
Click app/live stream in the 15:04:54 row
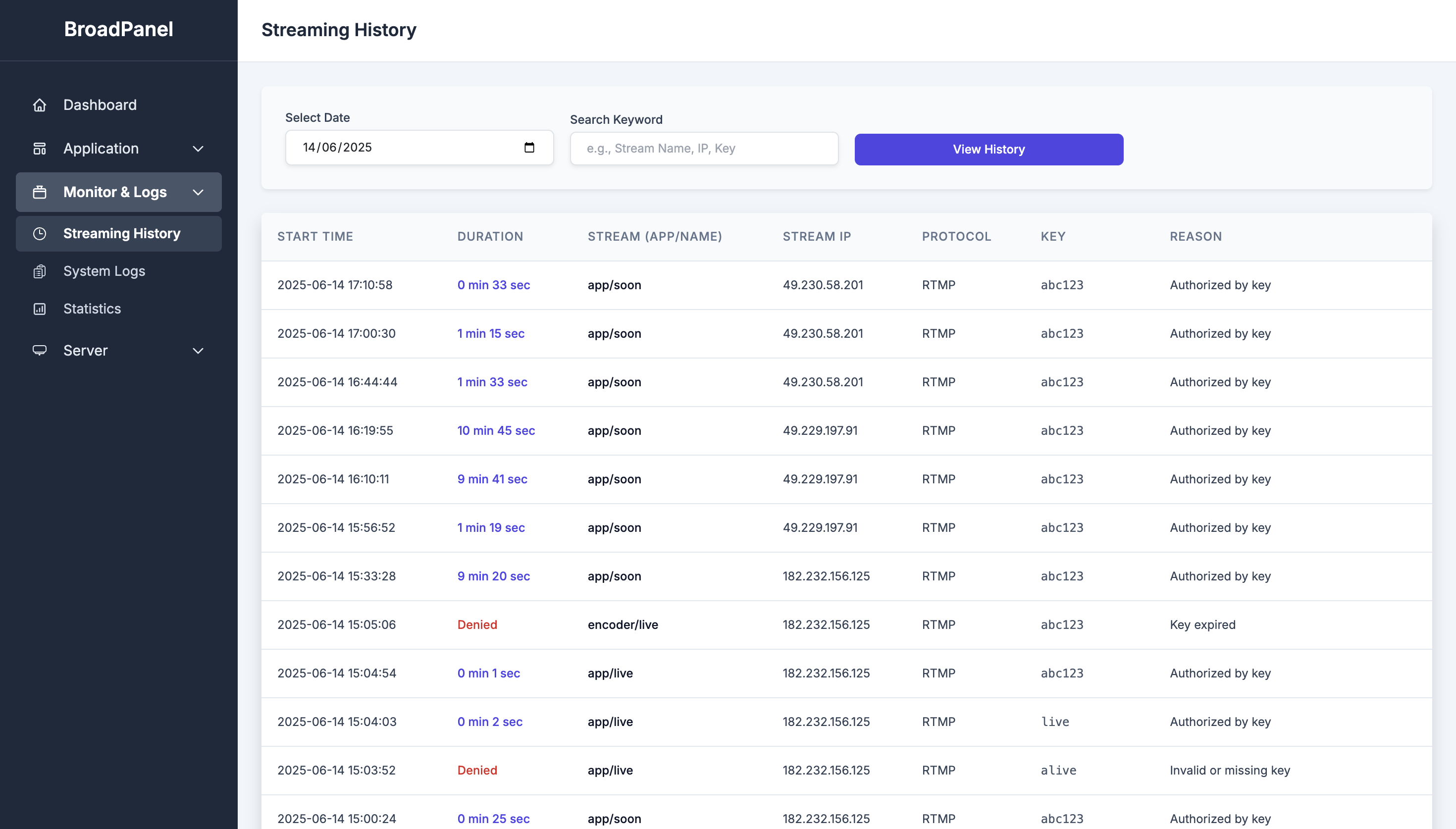[610, 673]
